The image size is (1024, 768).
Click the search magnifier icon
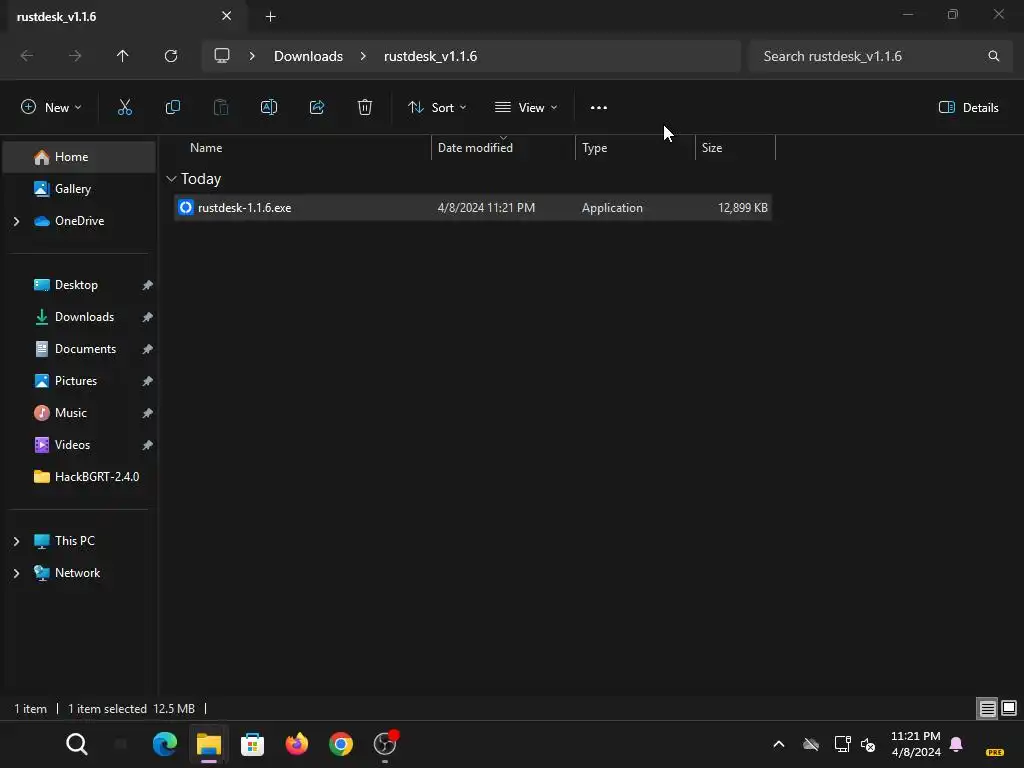click(x=993, y=56)
